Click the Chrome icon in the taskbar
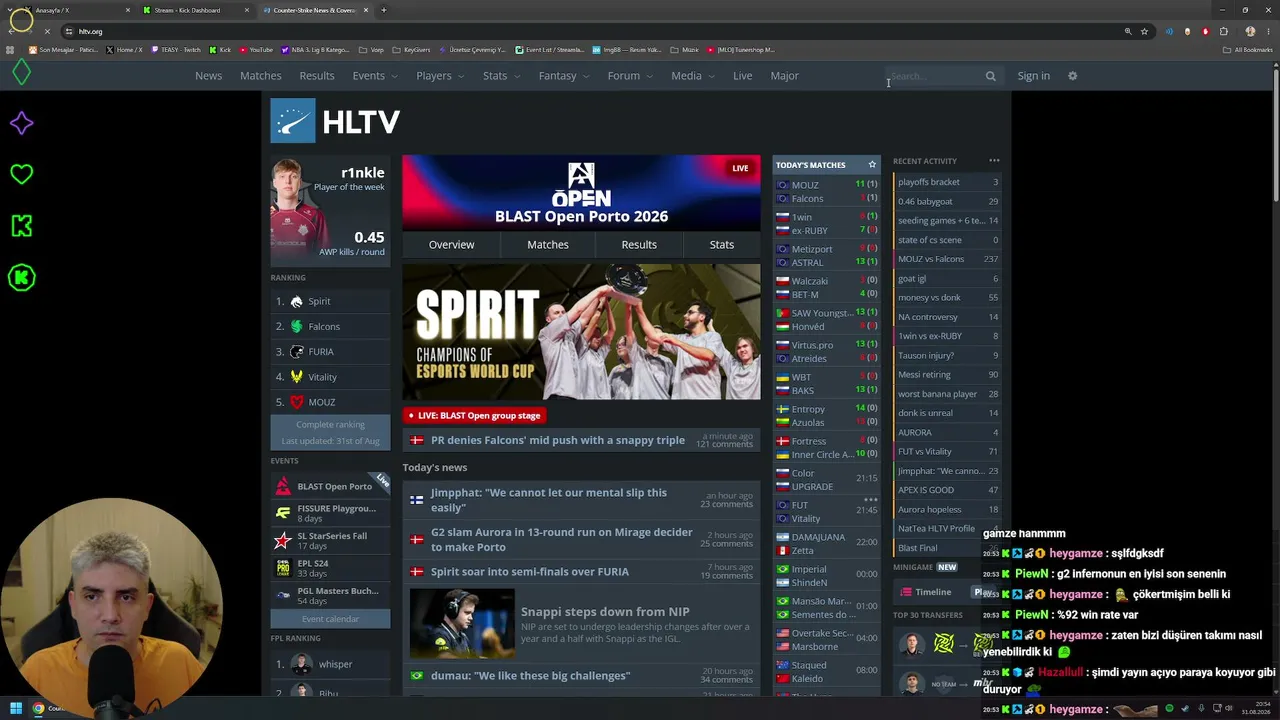This screenshot has width=1280, height=720. (38, 709)
